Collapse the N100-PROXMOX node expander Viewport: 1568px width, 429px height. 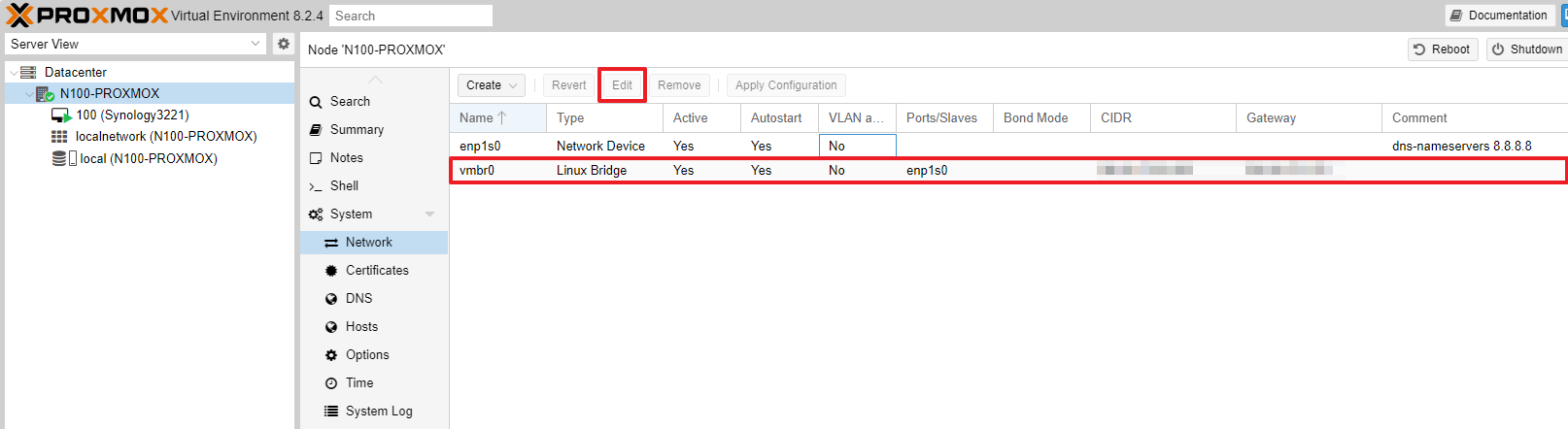point(28,94)
